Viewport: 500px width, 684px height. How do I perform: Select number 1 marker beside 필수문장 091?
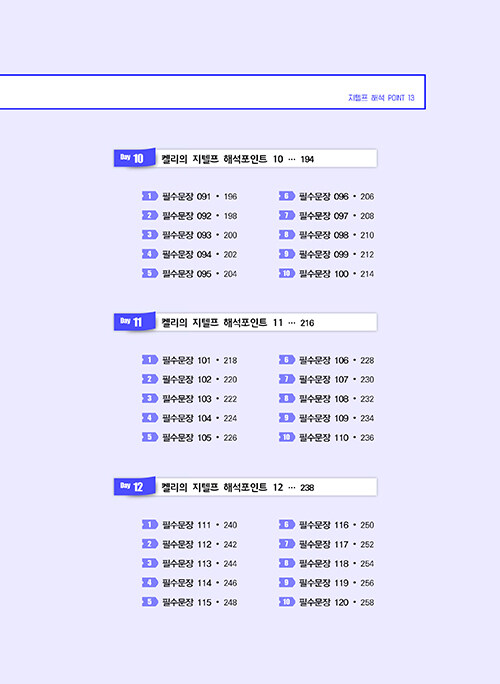(150, 196)
